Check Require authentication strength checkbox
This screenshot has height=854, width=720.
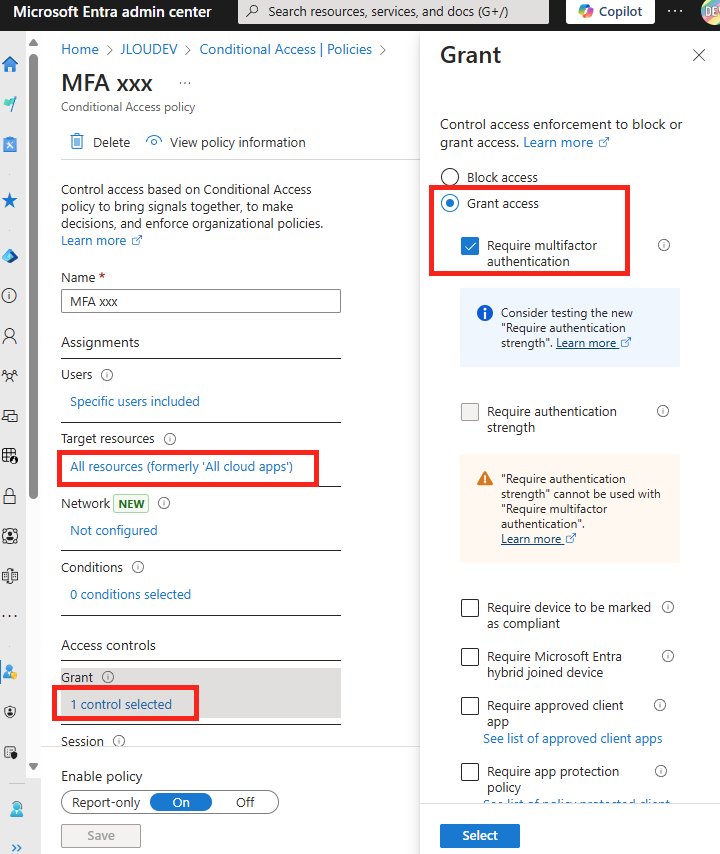469,412
